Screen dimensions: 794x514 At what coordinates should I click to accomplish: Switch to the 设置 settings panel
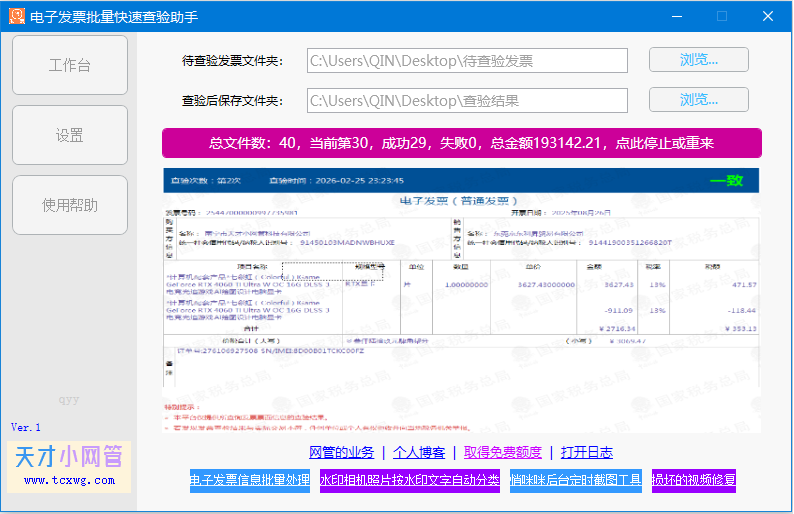pyautogui.click(x=70, y=135)
